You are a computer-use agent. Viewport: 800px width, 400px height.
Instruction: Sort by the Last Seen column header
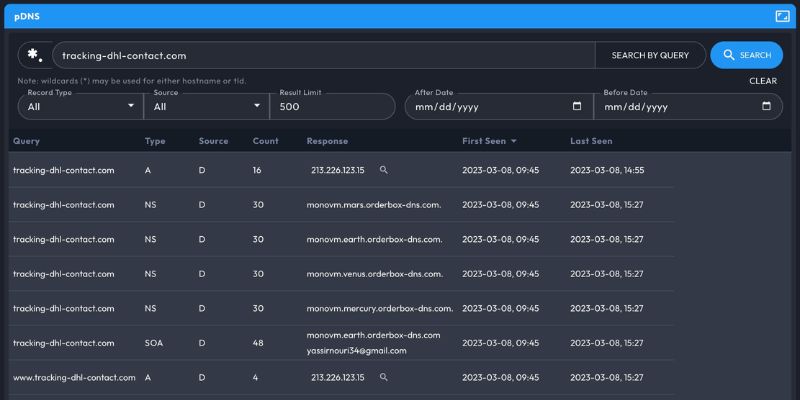coord(591,141)
